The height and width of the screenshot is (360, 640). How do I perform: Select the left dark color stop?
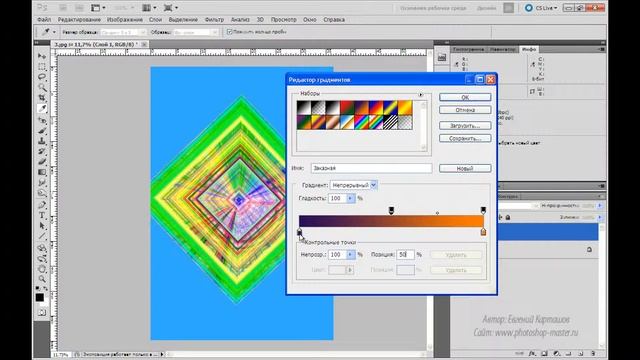coord(299,232)
